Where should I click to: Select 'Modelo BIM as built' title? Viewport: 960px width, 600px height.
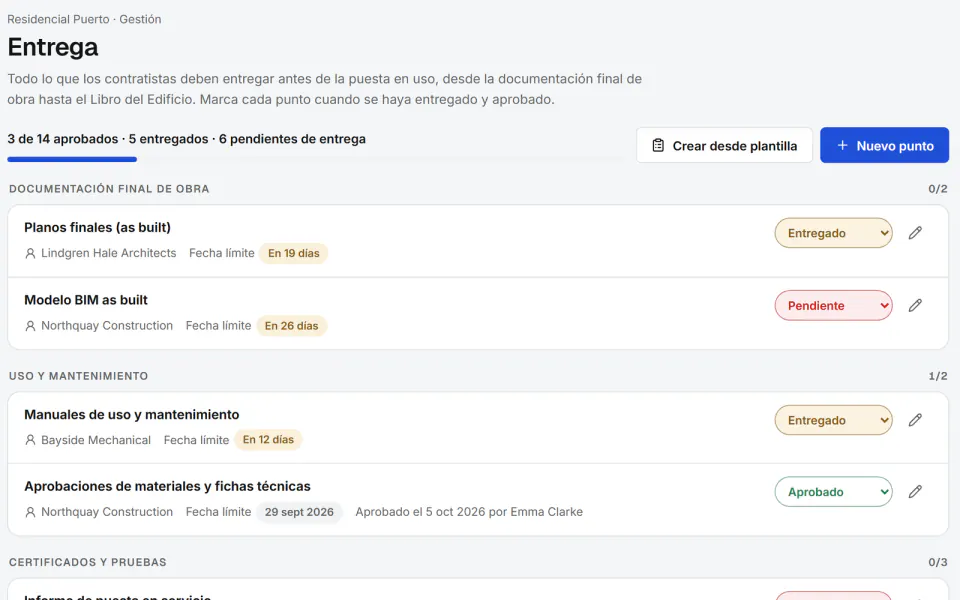click(86, 300)
